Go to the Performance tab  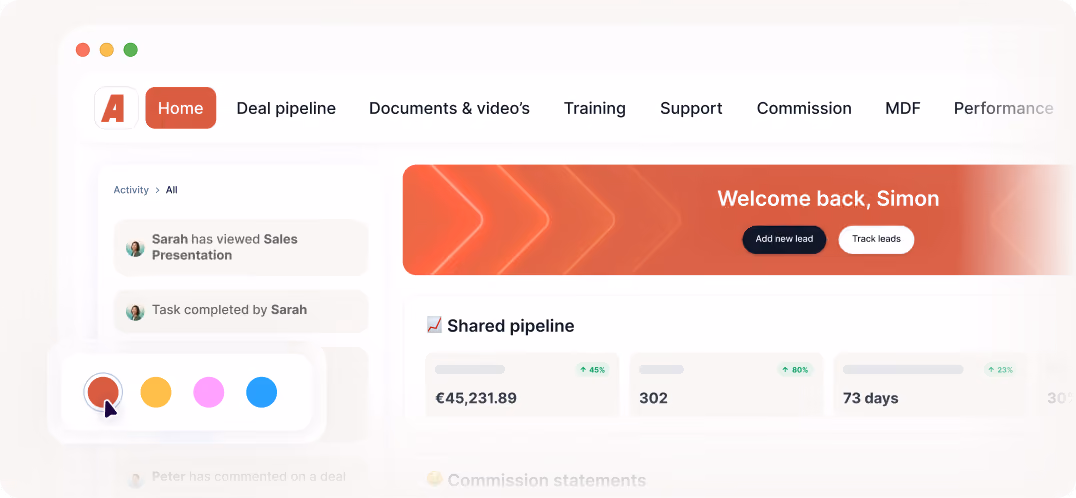tap(1003, 108)
